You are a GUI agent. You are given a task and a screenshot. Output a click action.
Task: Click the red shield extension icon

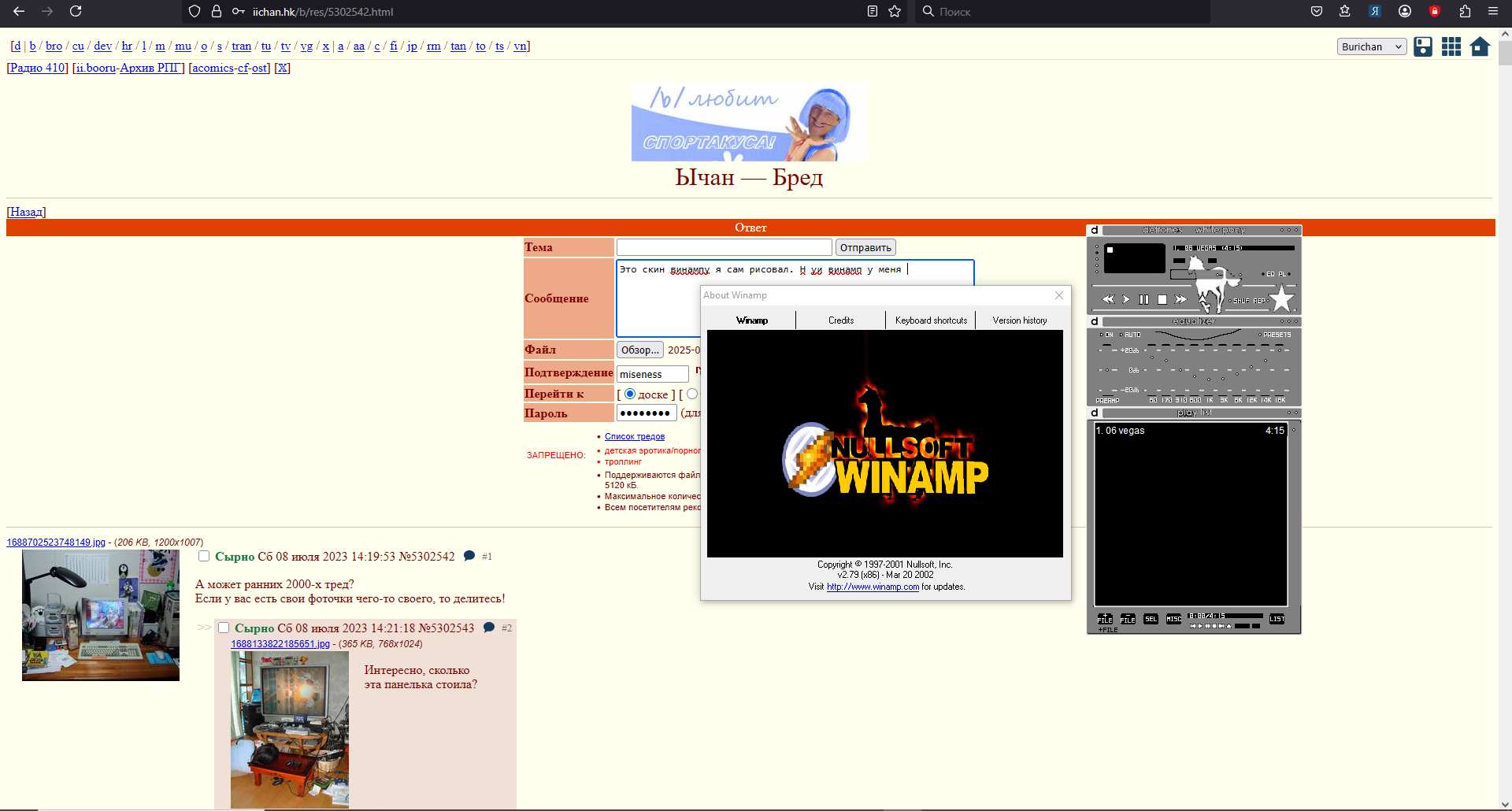[1435, 11]
